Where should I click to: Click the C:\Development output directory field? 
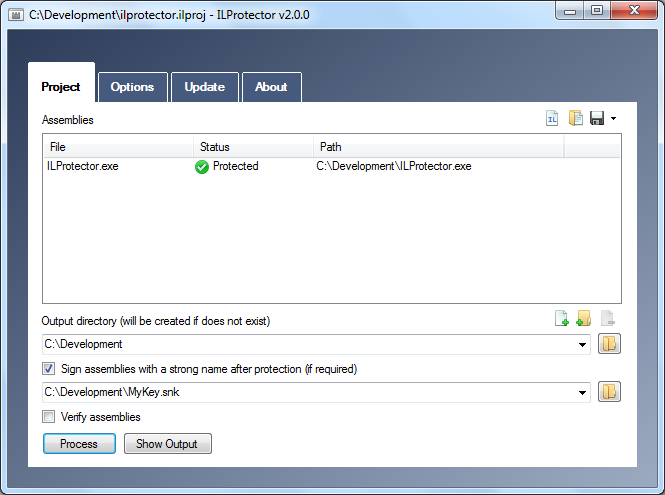tap(316, 344)
